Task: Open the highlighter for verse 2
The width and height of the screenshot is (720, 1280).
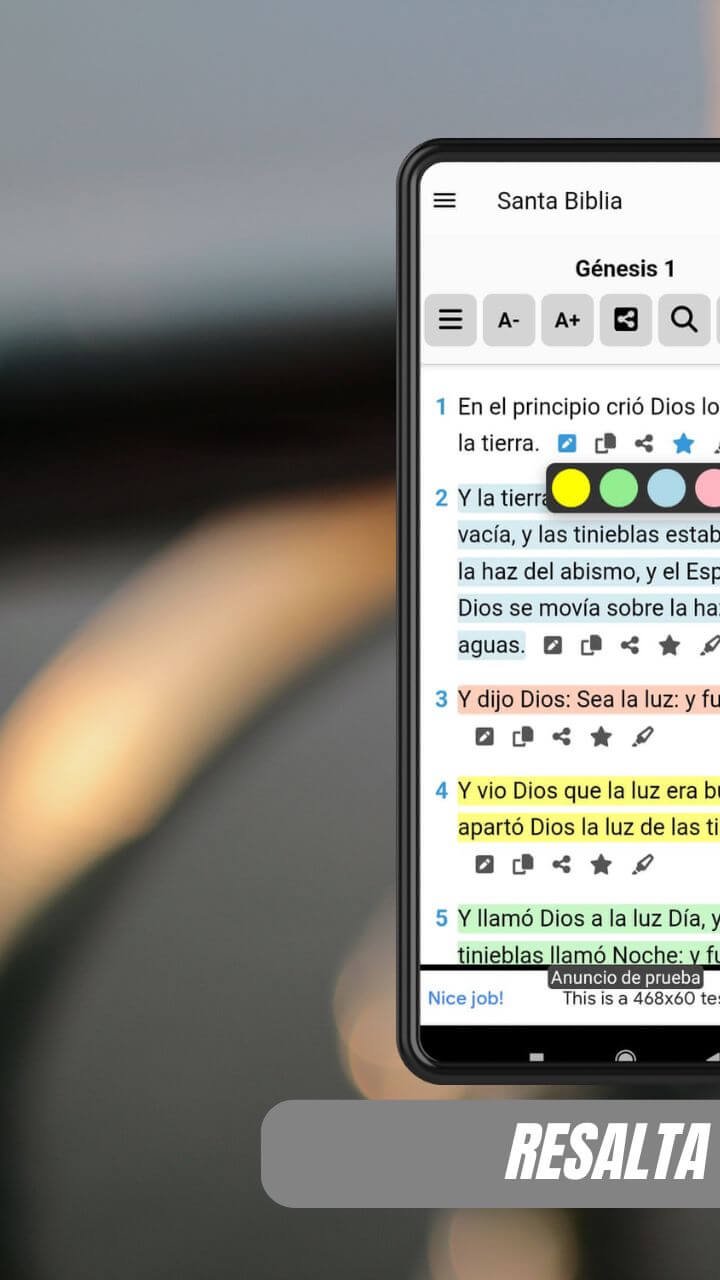Action: coord(708,646)
